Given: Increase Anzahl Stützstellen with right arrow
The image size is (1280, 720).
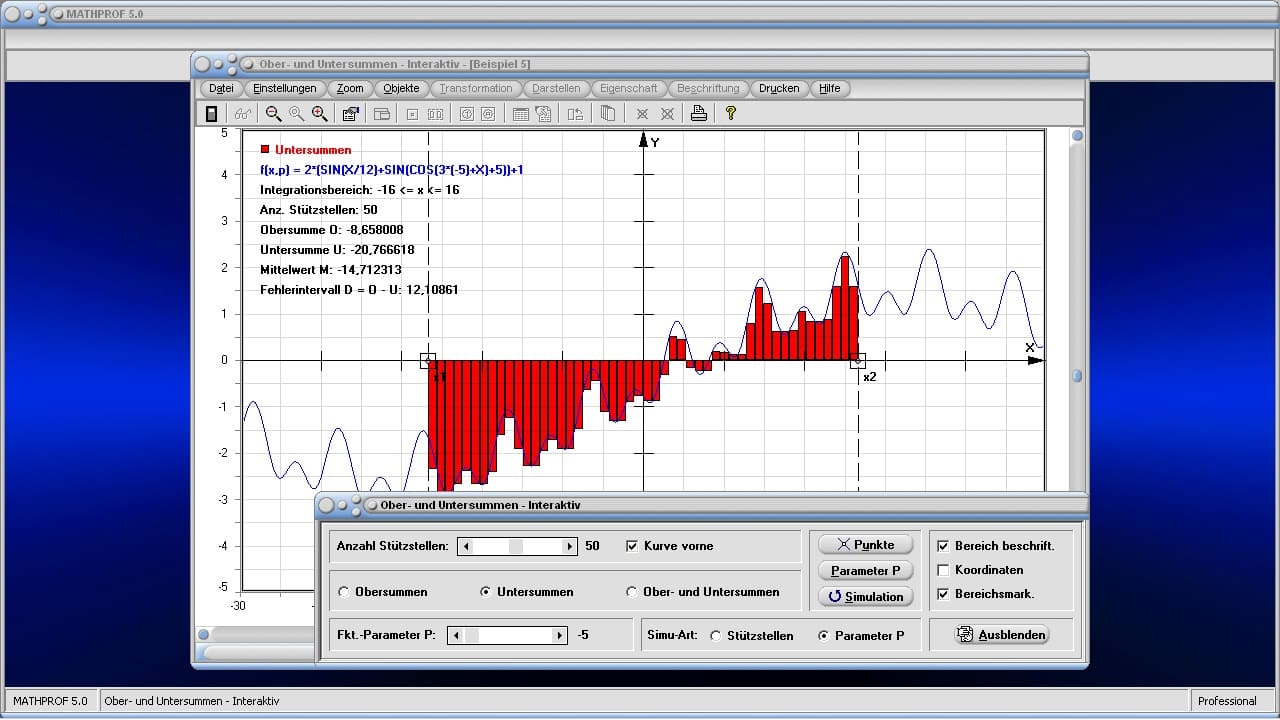Looking at the screenshot, I should pyautogui.click(x=570, y=546).
